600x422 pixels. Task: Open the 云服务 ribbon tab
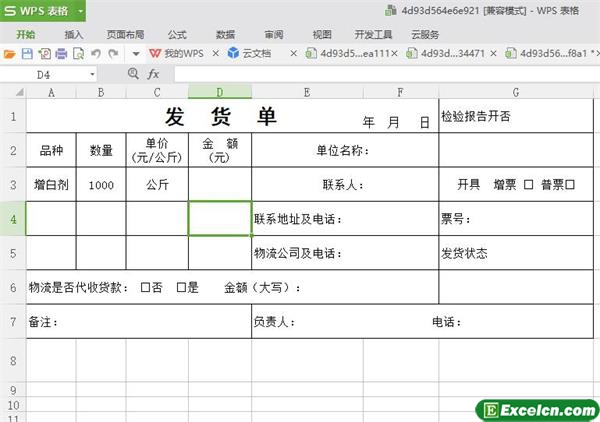click(425, 35)
